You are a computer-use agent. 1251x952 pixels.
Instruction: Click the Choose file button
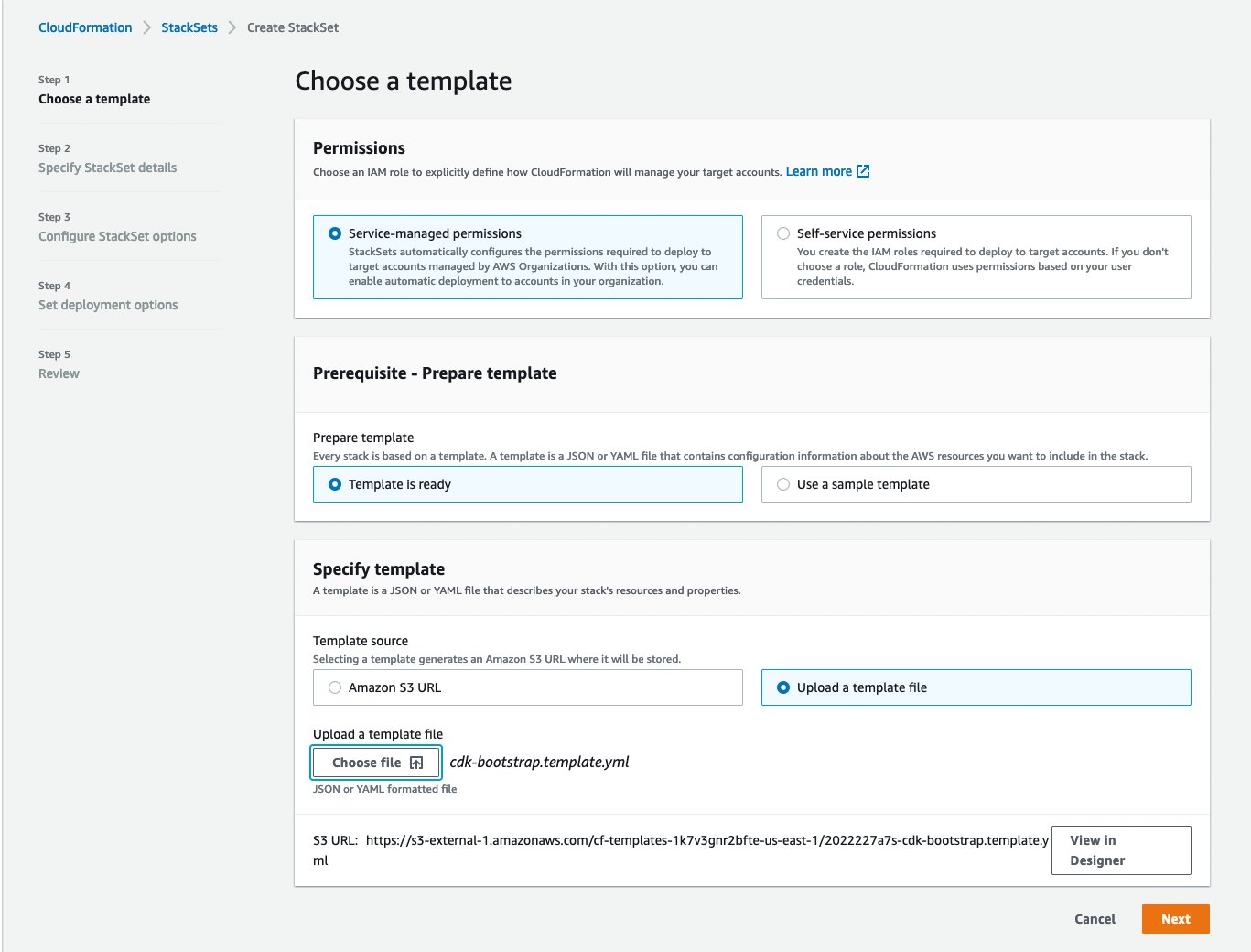375,762
